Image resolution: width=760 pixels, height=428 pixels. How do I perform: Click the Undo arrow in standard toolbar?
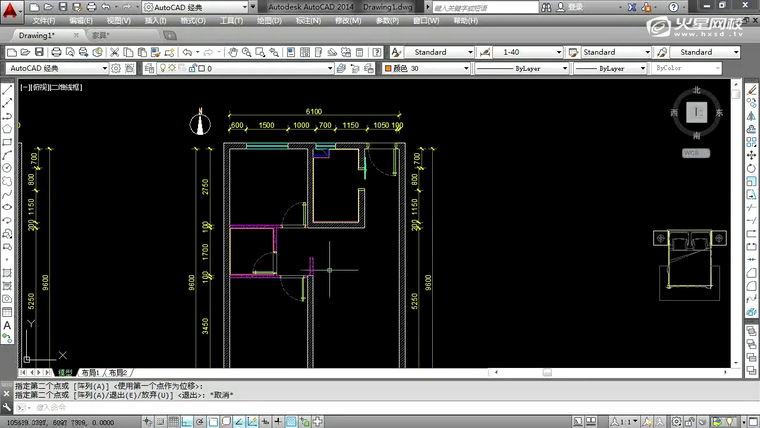click(x=188, y=52)
